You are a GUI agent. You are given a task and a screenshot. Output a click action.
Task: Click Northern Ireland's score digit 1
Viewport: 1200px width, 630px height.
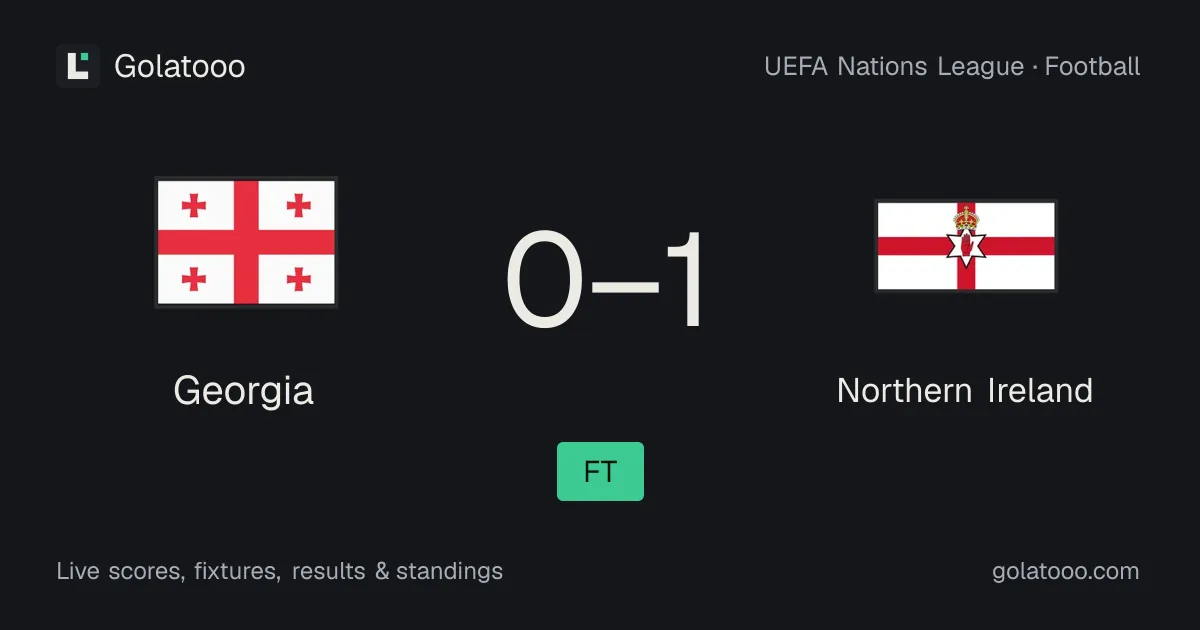(685, 280)
